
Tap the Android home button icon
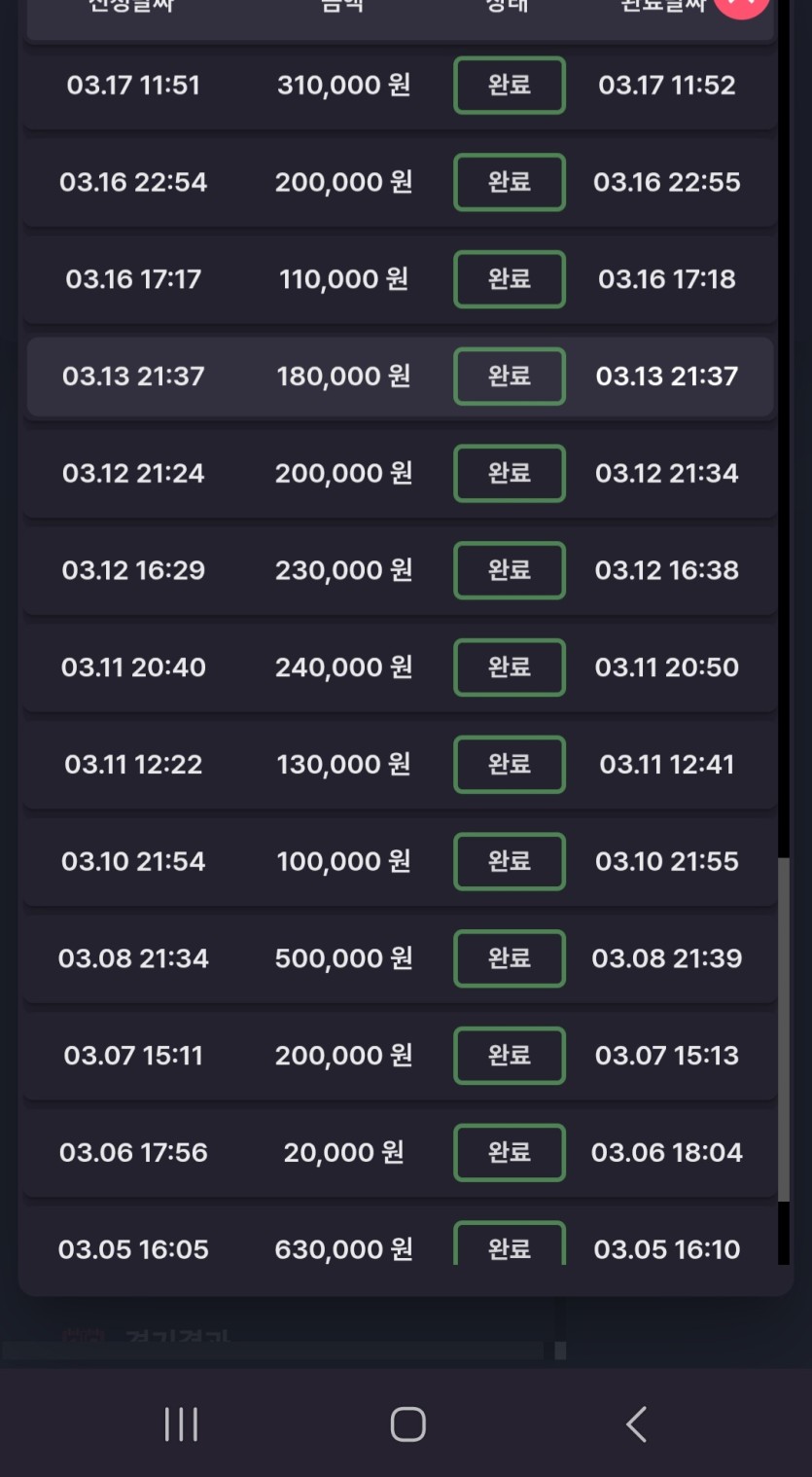click(407, 1424)
